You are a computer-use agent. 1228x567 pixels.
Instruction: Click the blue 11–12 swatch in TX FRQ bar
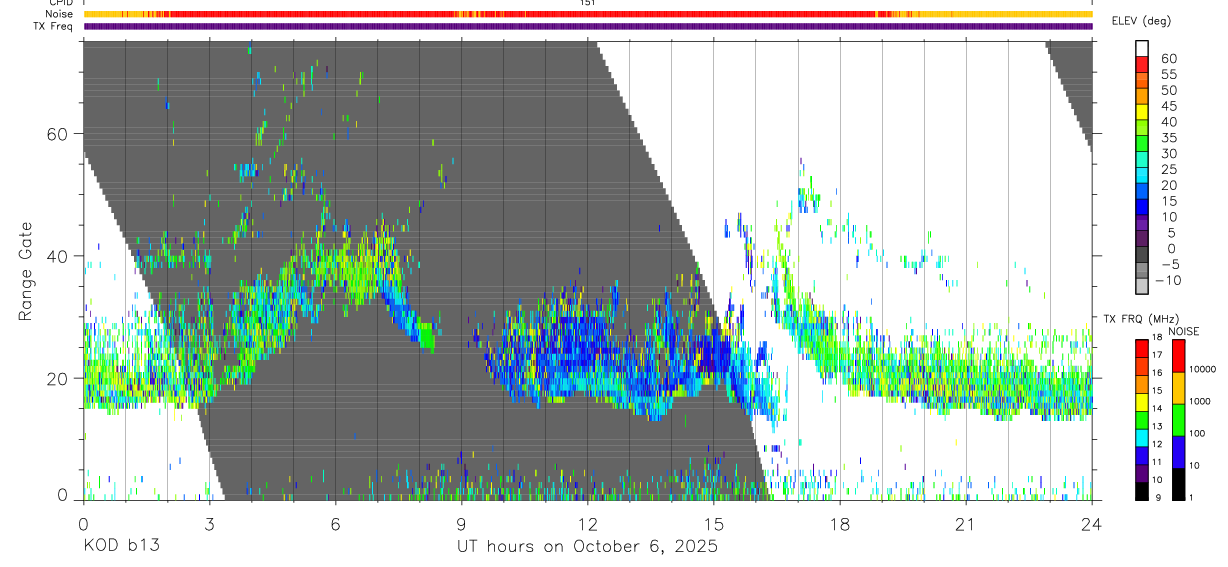click(1142, 455)
